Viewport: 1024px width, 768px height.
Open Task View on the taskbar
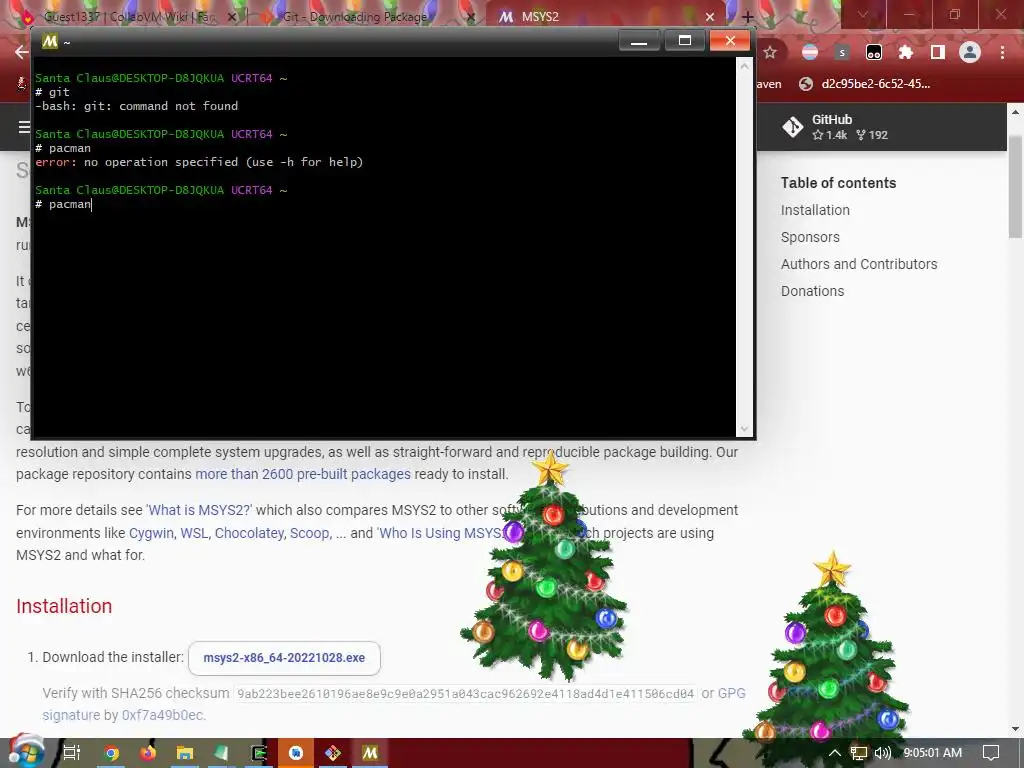72,753
